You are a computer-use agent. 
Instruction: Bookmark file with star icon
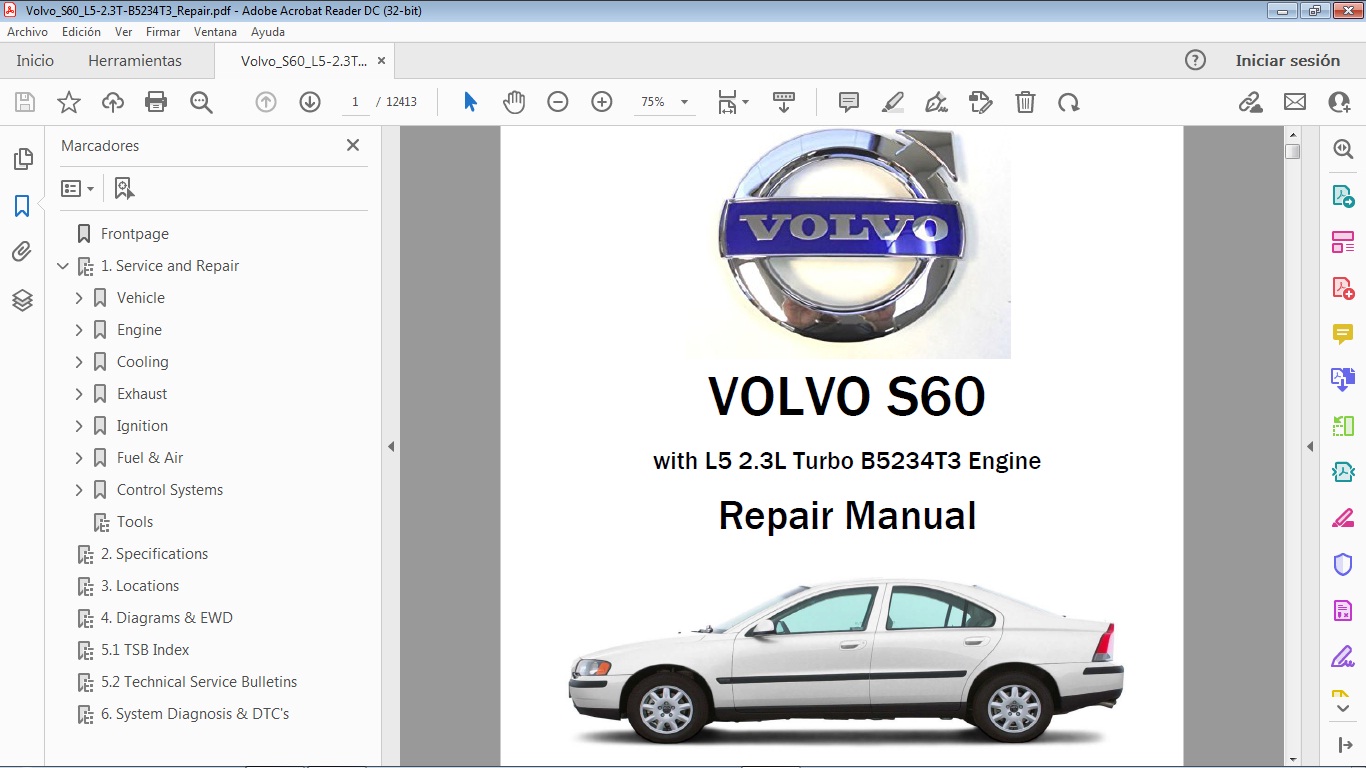[69, 102]
